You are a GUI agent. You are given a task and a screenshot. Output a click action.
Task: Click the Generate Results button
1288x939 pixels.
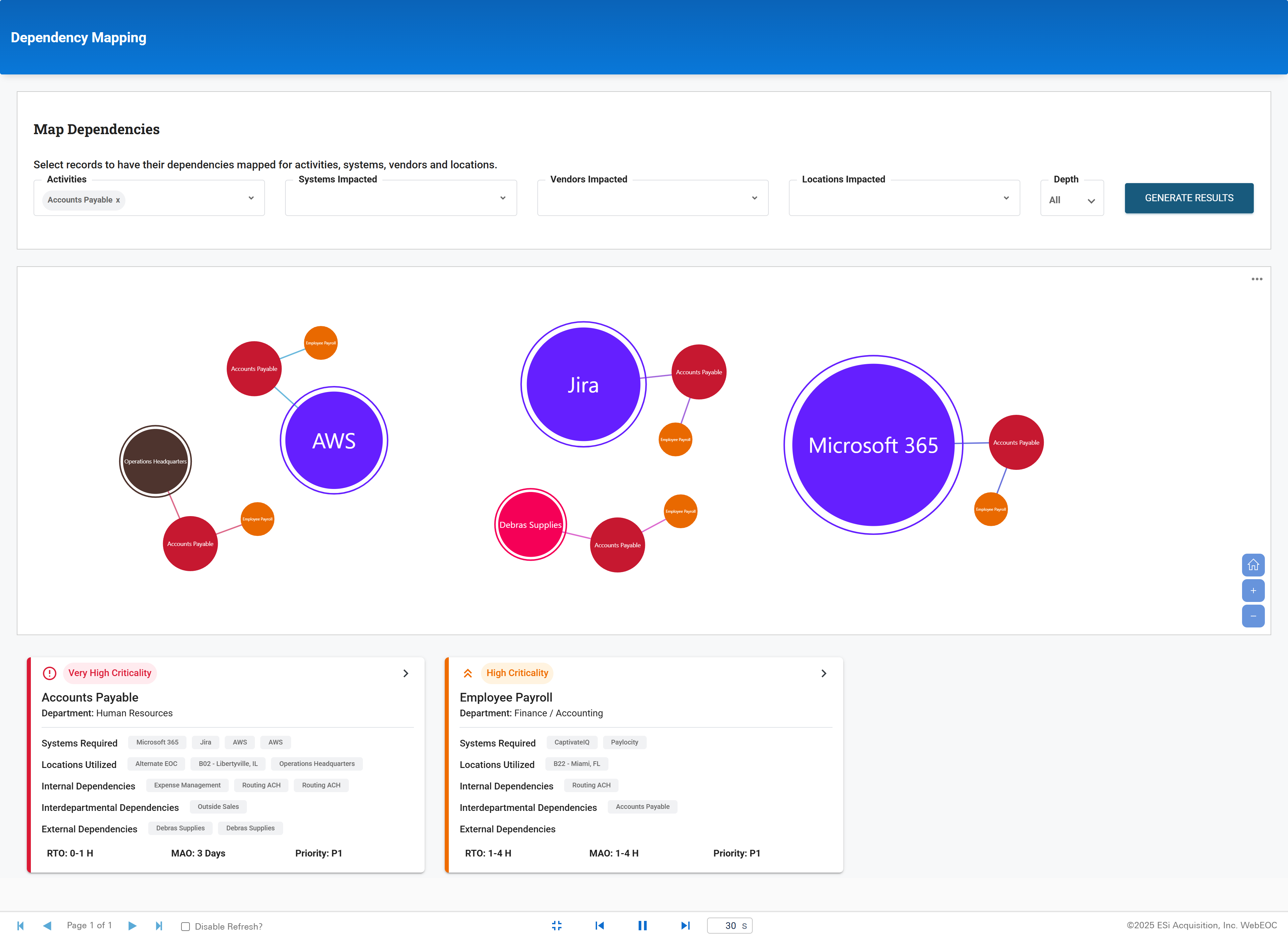[1188, 198]
